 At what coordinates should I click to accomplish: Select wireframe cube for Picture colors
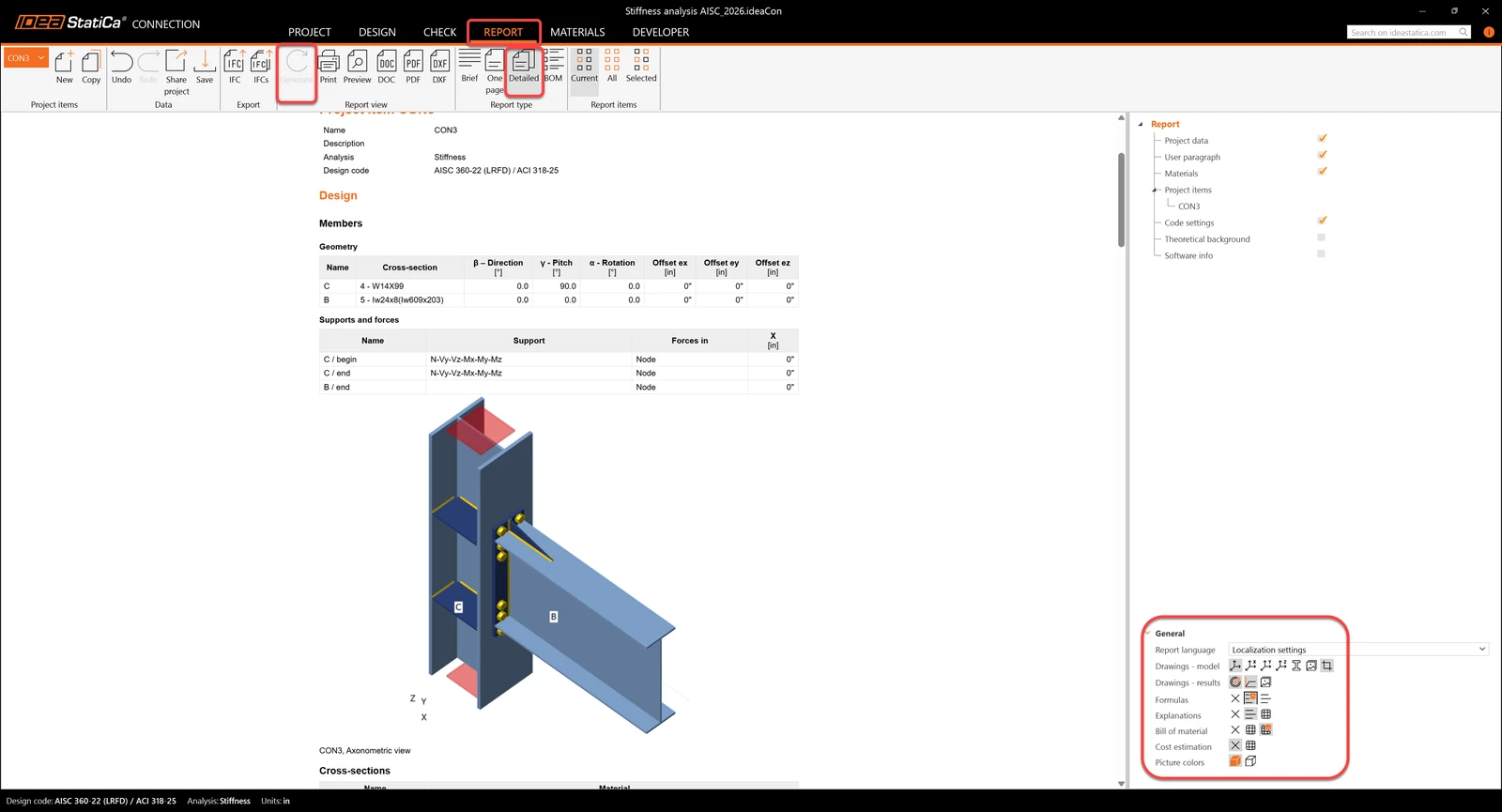tap(1250, 761)
